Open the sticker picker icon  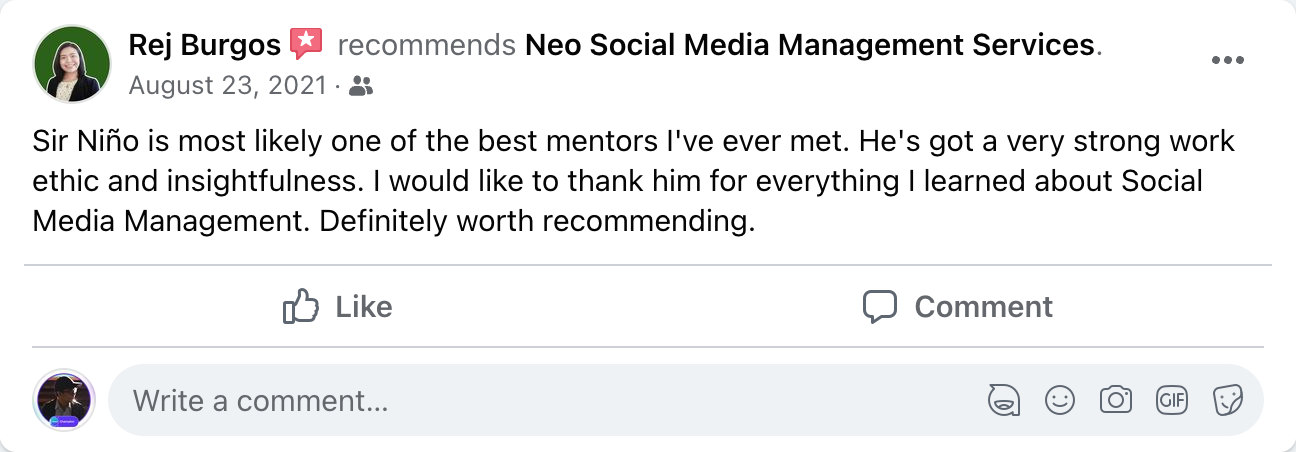[1227, 401]
